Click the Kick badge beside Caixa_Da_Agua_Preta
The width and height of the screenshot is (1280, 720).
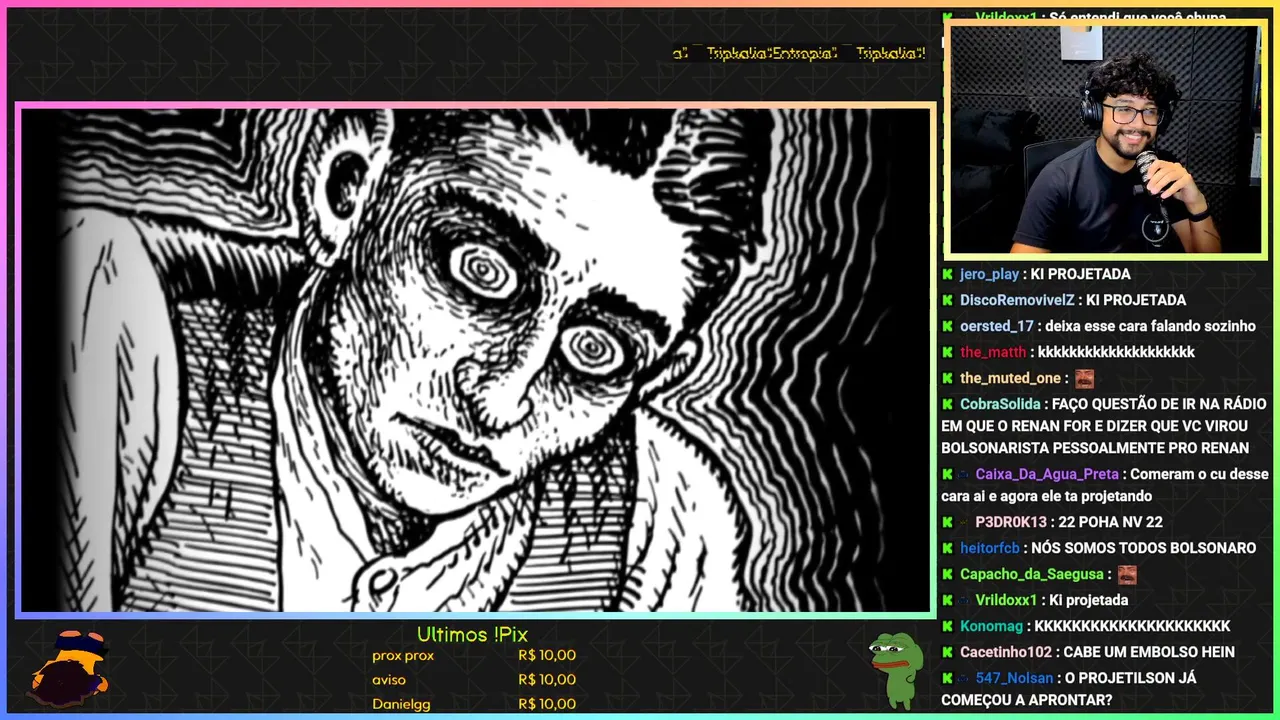(x=947, y=474)
